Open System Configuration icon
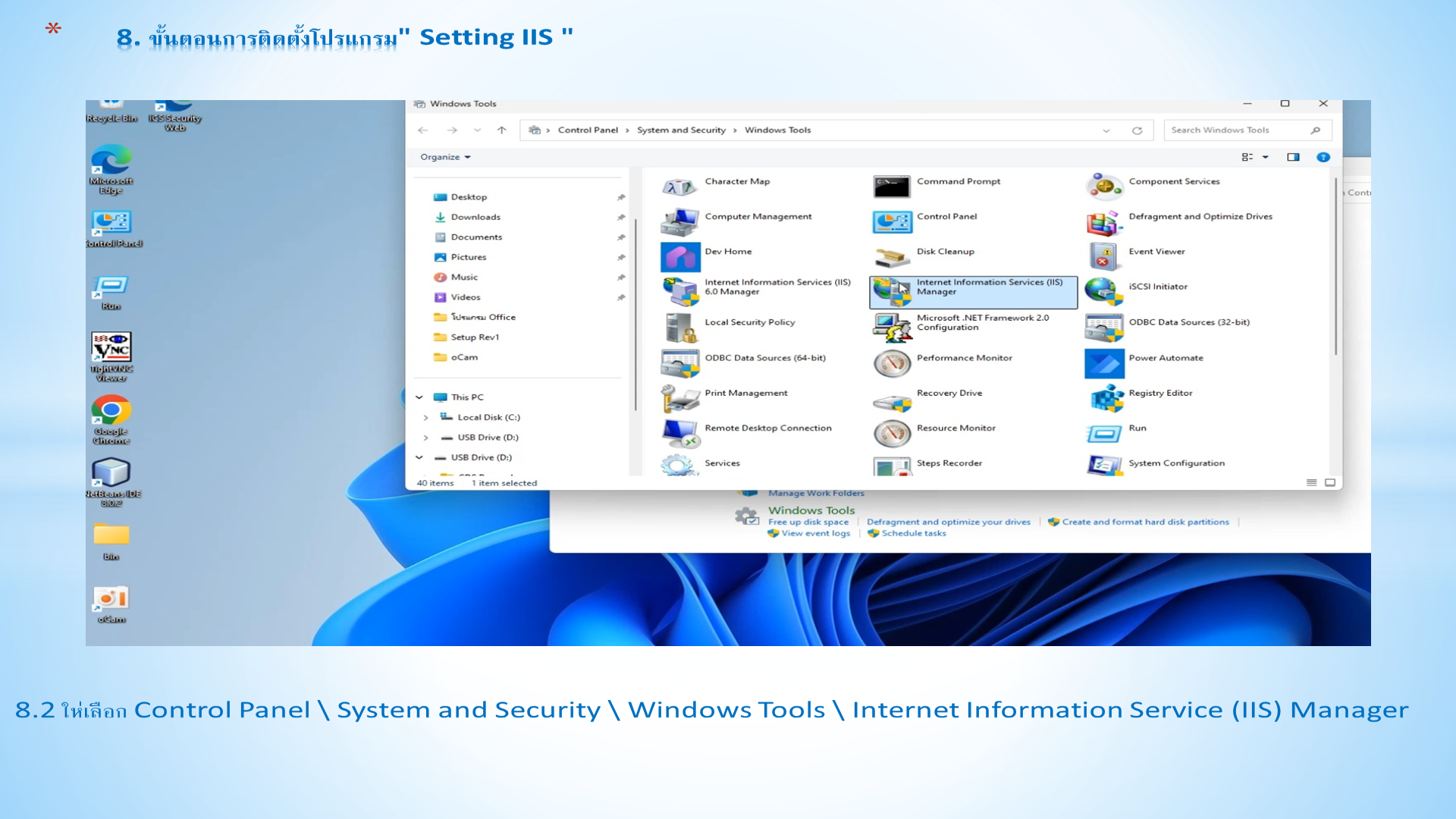The height and width of the screenshot is (819, 1456). coord(1103,464)
